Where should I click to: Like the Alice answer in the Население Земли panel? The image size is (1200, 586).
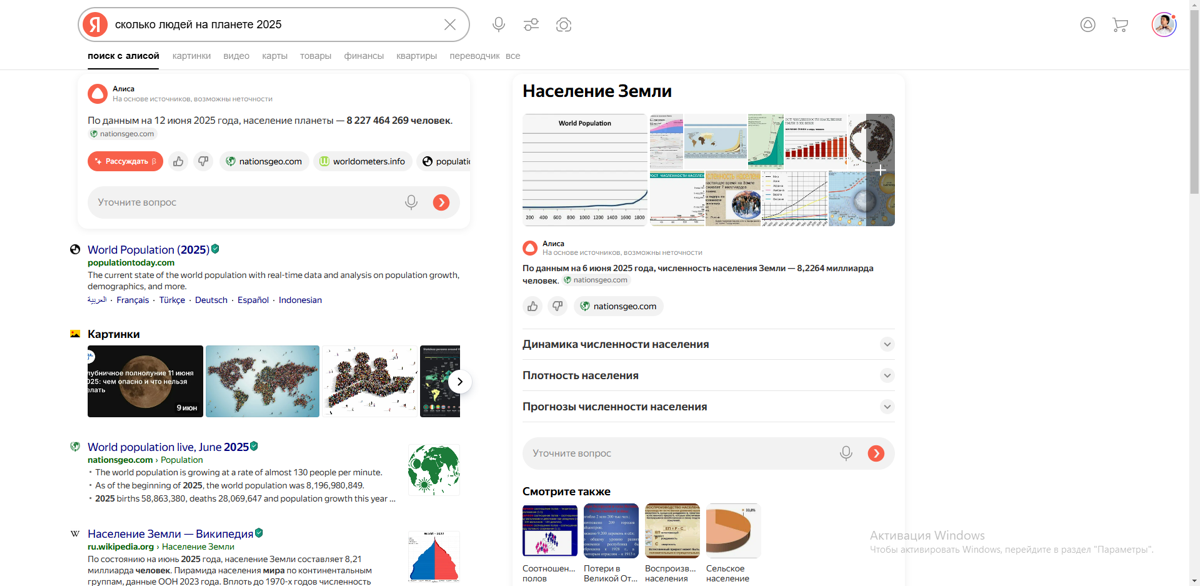[x=532, y=306]
